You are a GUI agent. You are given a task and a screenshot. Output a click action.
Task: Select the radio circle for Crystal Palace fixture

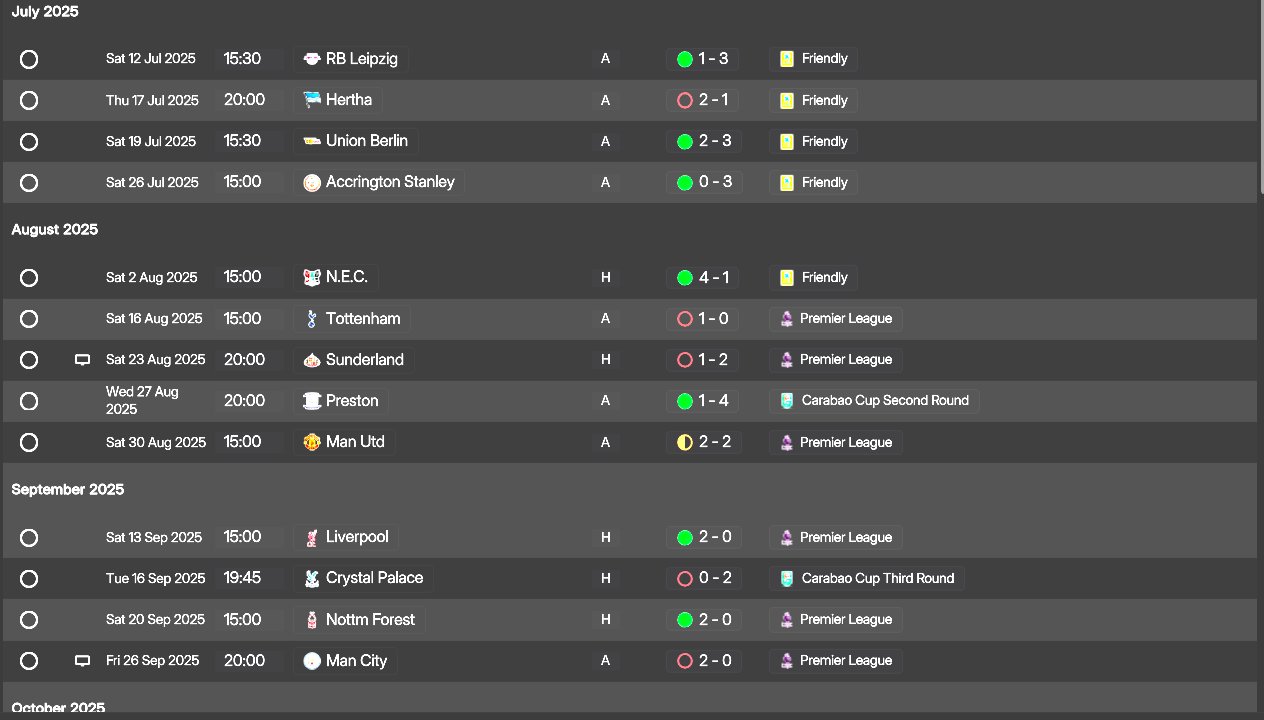[29, 578]
